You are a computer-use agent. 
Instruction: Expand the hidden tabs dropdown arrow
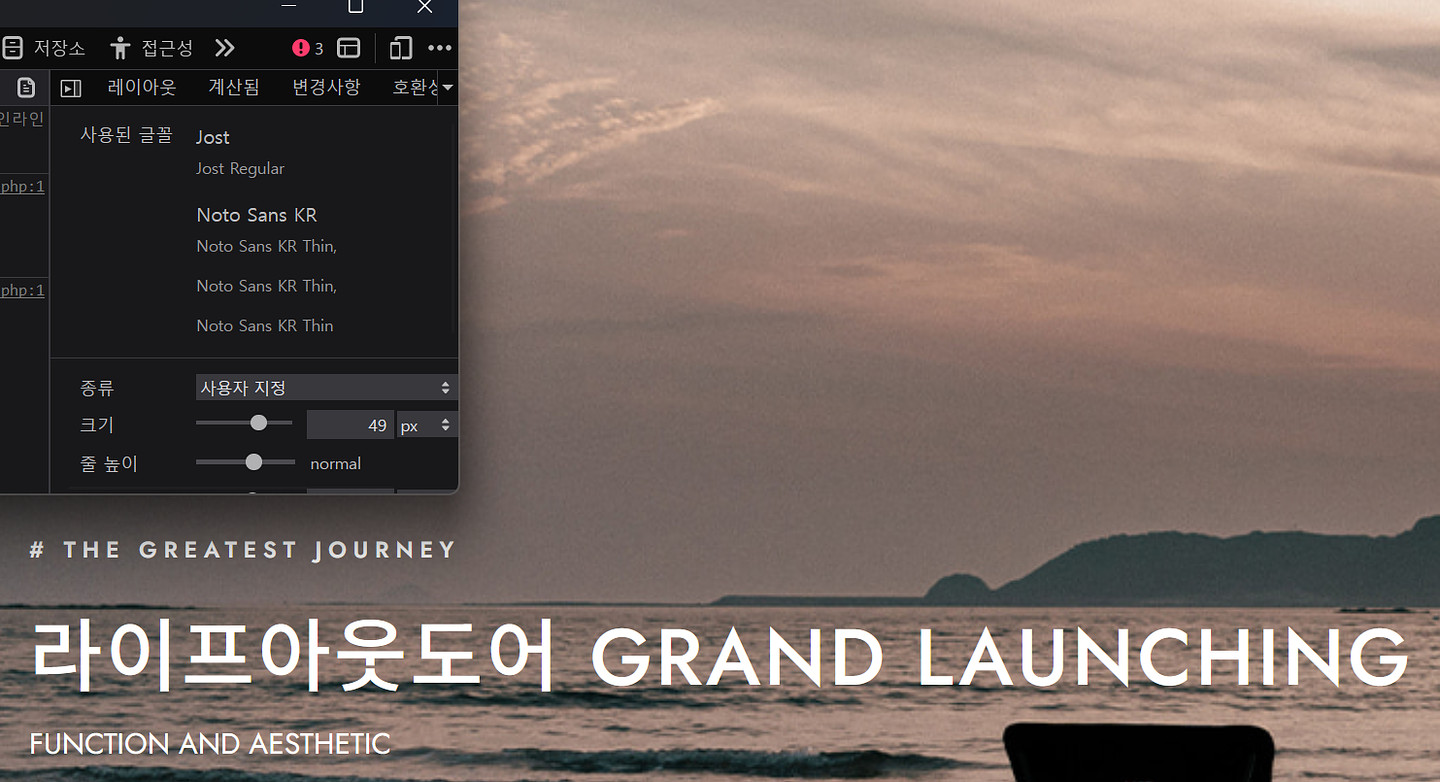coord(447,88)
